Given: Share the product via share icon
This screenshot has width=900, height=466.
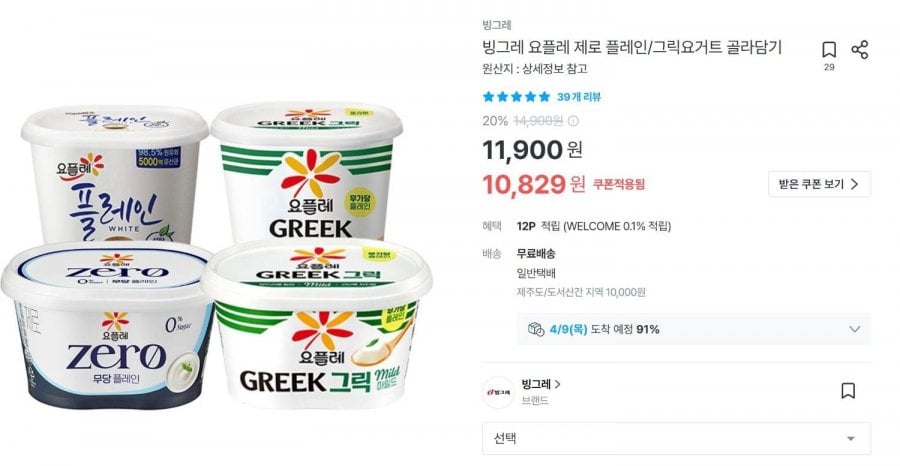Looking at the screenshot, I should (x=859, y=50).
